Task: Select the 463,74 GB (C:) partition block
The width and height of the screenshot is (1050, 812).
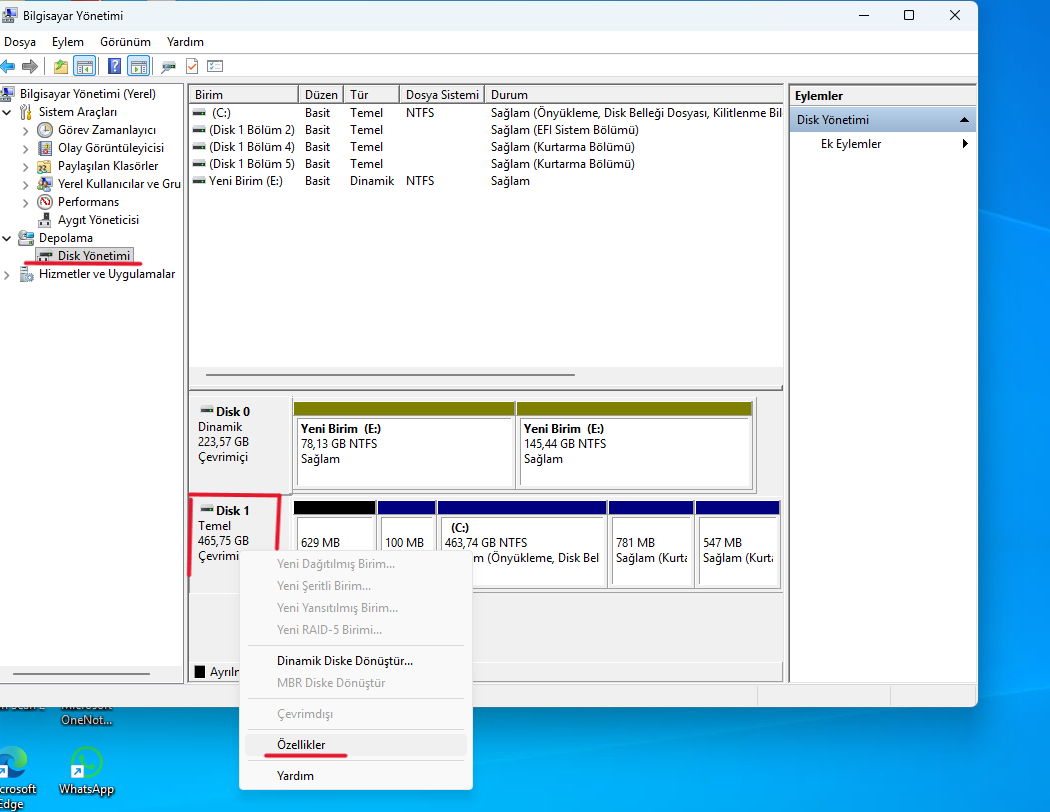Action: click(522, 544)
